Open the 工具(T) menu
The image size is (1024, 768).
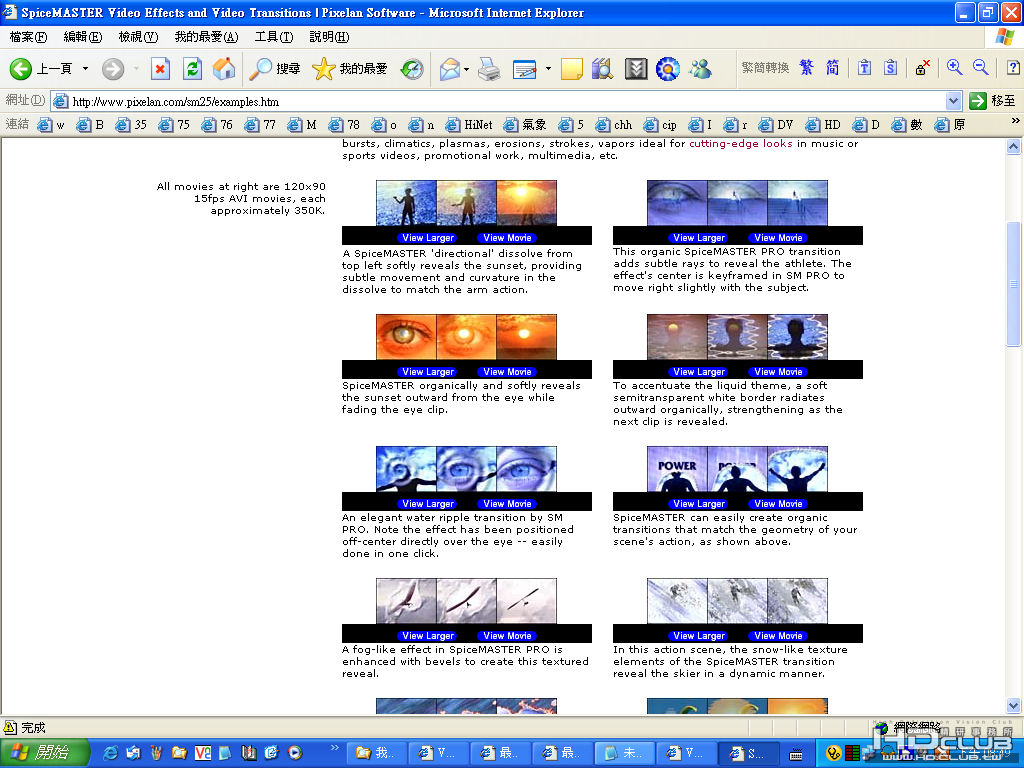click(274, 37)
